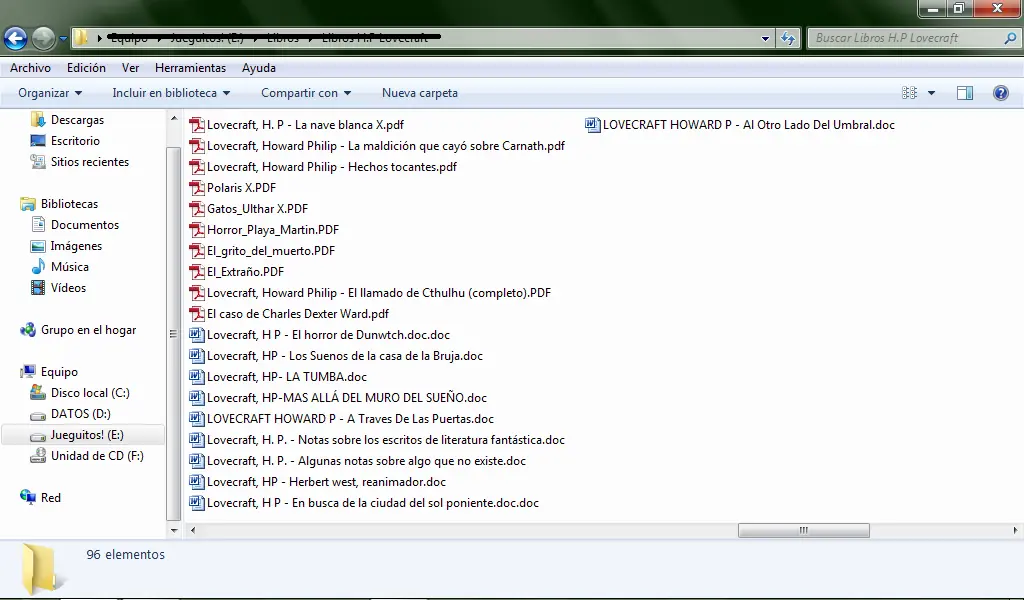Open DATOS (D:) drive
The height and width of the screenshot is (600, 1024).
tap(80, 414)
